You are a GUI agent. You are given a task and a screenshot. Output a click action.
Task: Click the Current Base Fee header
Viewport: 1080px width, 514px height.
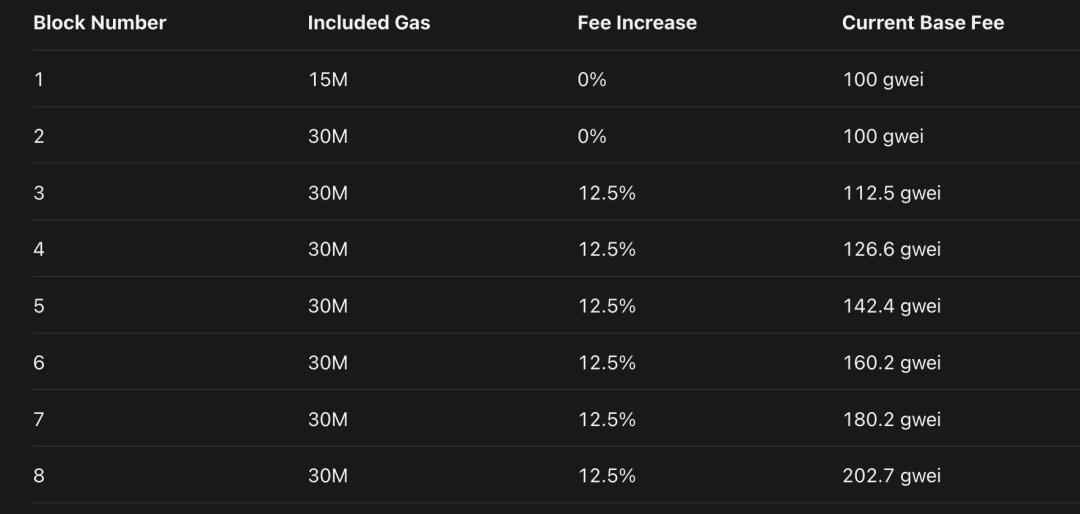(x=922, y=23)
